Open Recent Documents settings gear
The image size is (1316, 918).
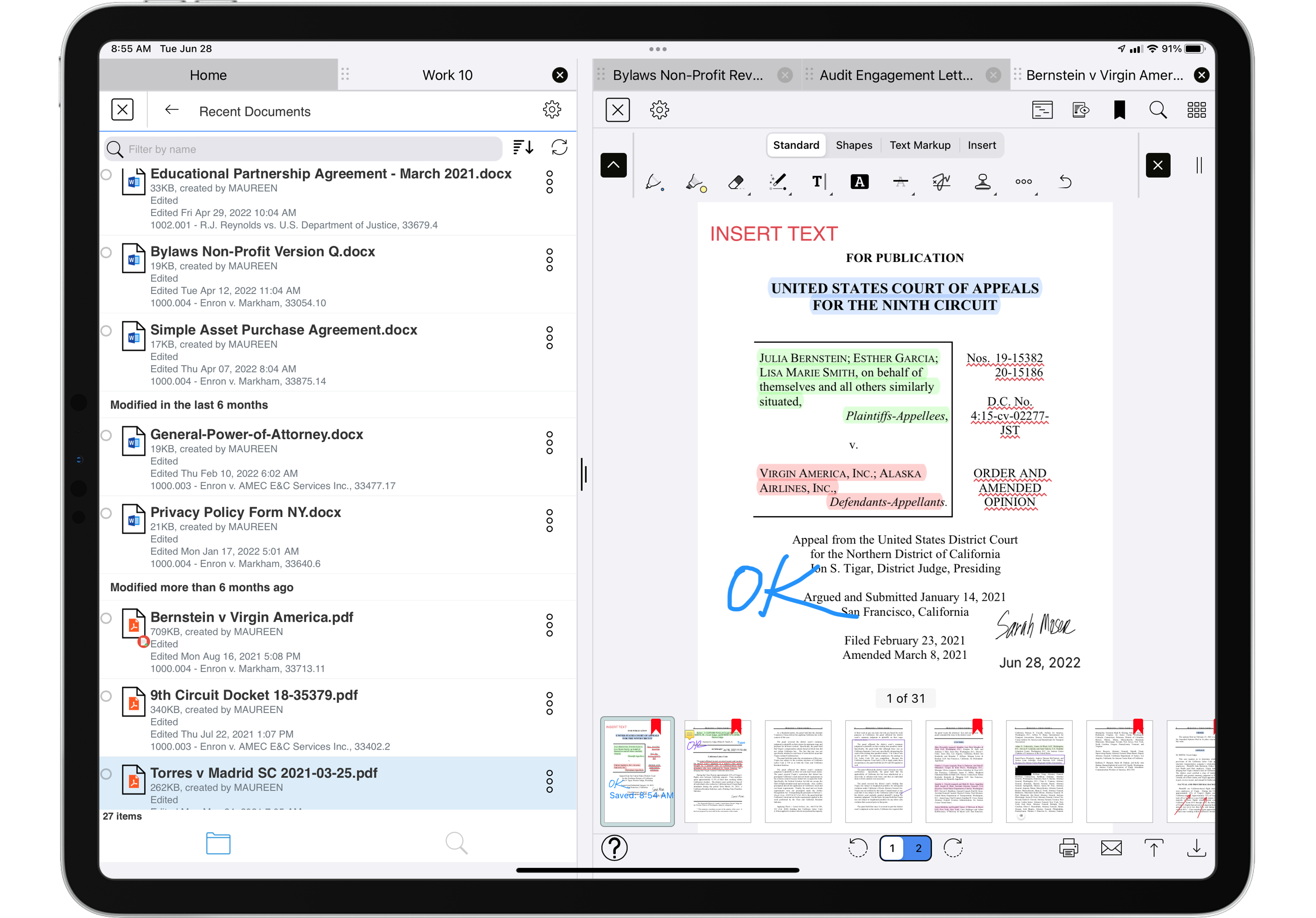point(552,109)
